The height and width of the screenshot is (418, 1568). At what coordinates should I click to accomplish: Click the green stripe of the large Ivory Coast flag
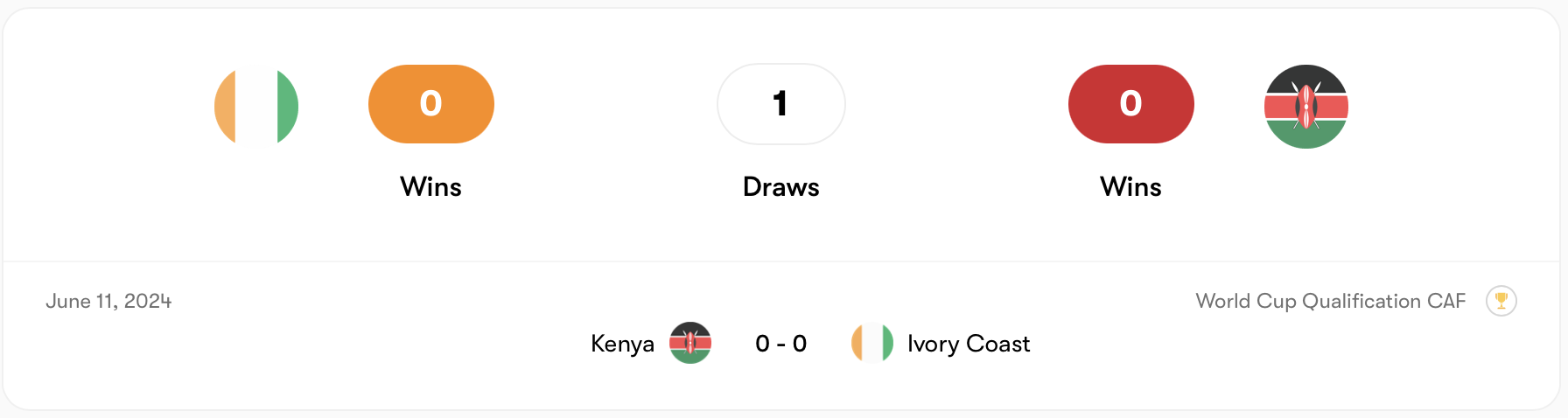288,106
